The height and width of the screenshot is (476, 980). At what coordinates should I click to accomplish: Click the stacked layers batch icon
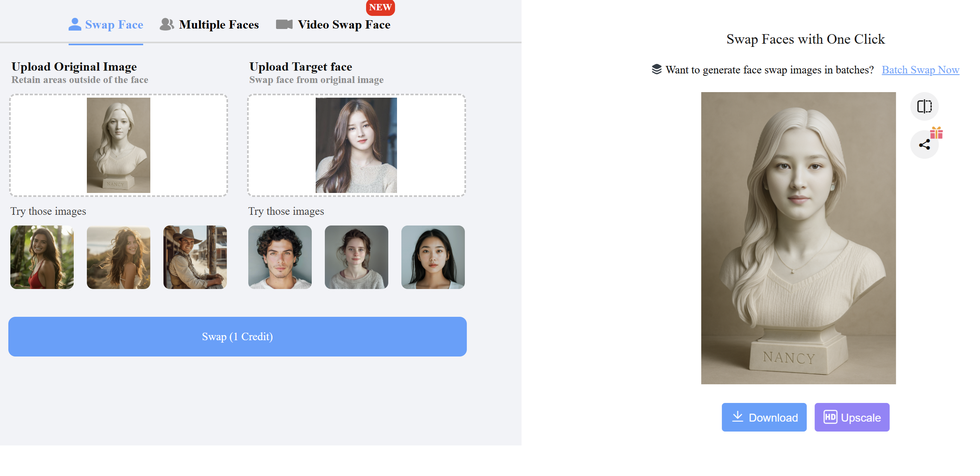click(x=656, y=70)
